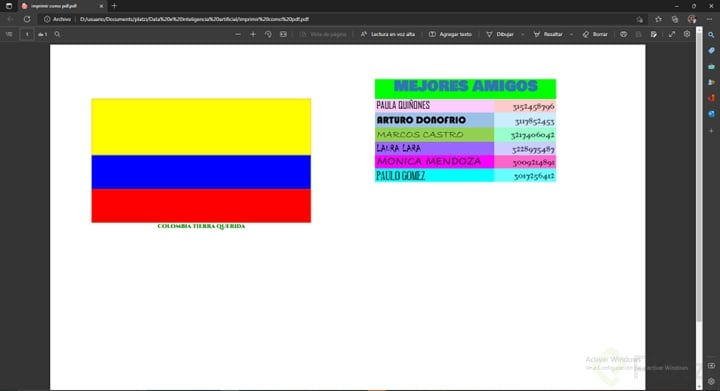Image resolution: width=720 pixels, height=391 pixels.
Task: Open the table of contents sidebar
Action: [9, 34]
